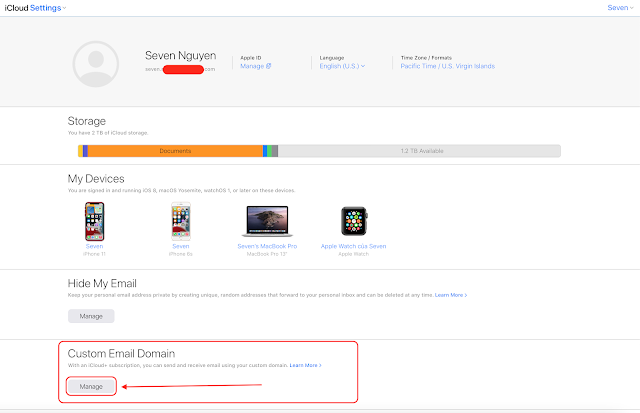Image resolution: width=640 pixels, height=413 pixels.
Task: Select the Seven iPhone 11 device icon
Action: pyautogui.click(x=94, y=222)
